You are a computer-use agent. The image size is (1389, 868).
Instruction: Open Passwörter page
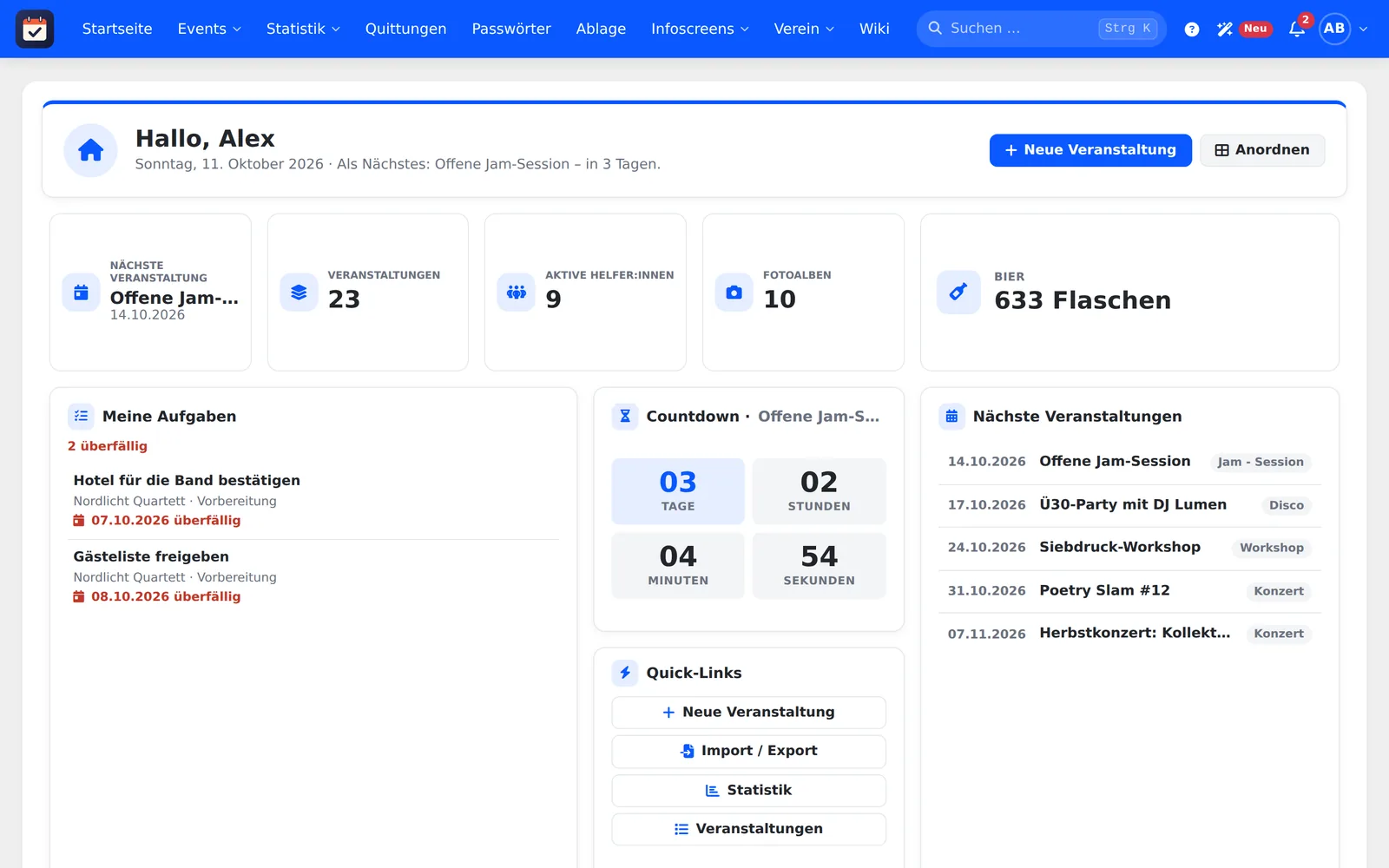(x=511, y=29)
